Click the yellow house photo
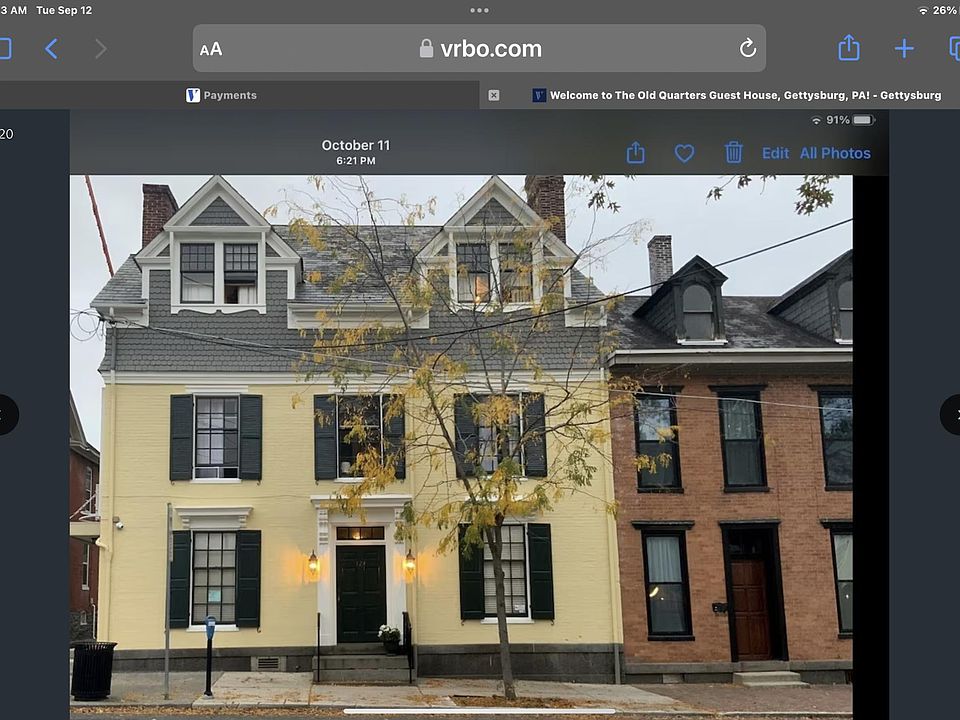Image resolution: width=960 pixels, height=720 pixels. point(461,445)
